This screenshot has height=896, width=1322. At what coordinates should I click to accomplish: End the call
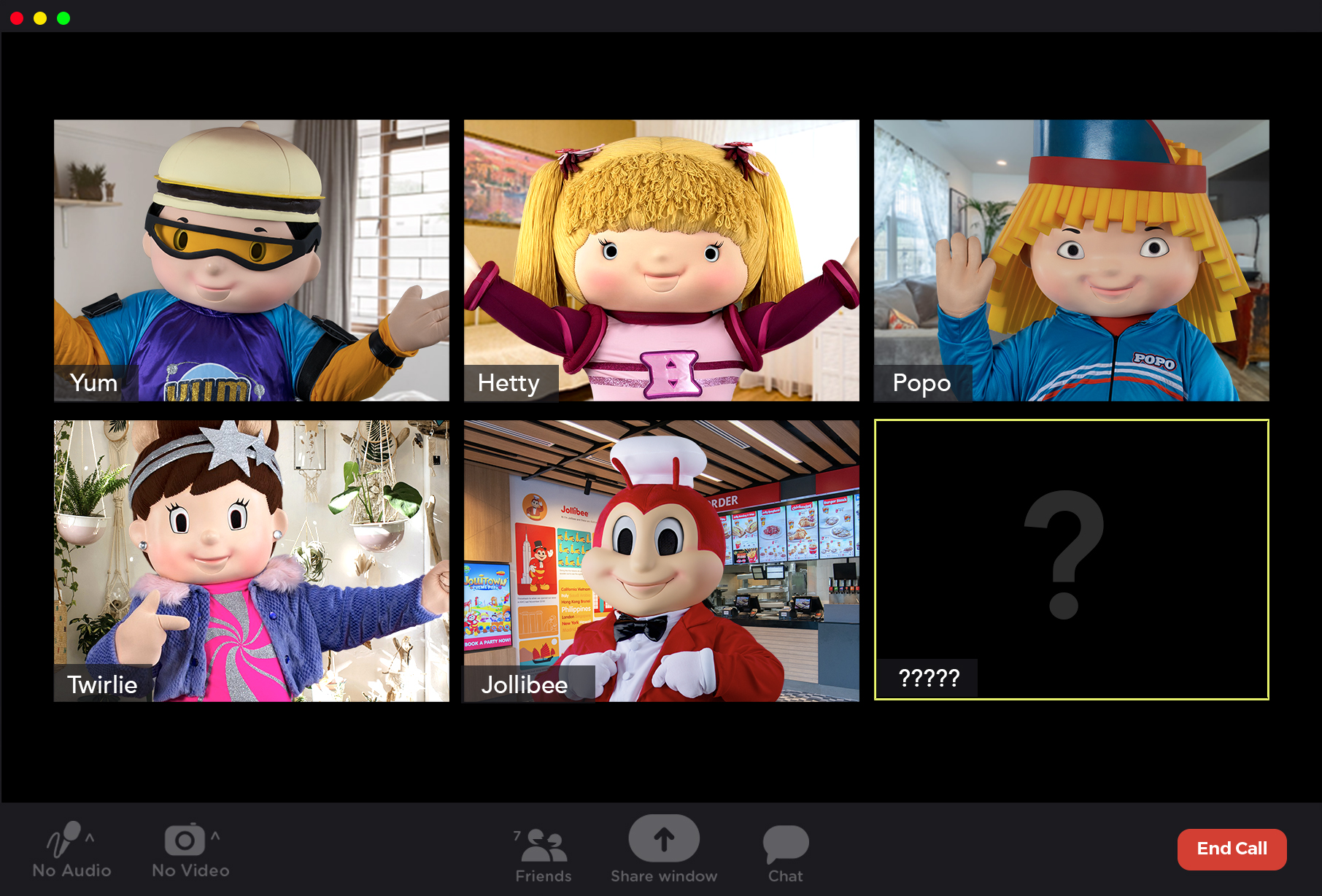(x=1232, y=849)
